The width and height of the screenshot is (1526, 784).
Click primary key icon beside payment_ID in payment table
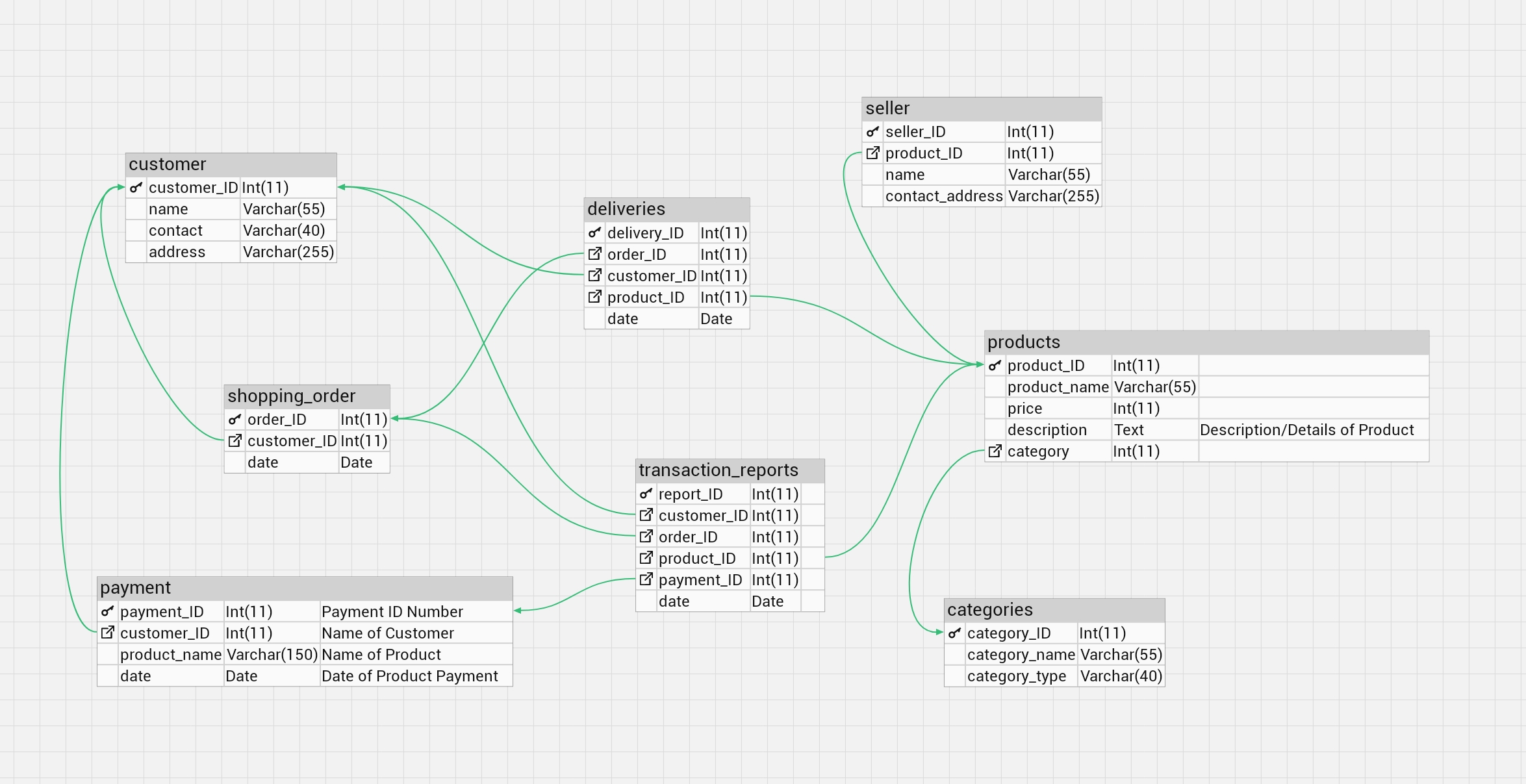pyautogui.click(x=107, y=612)
